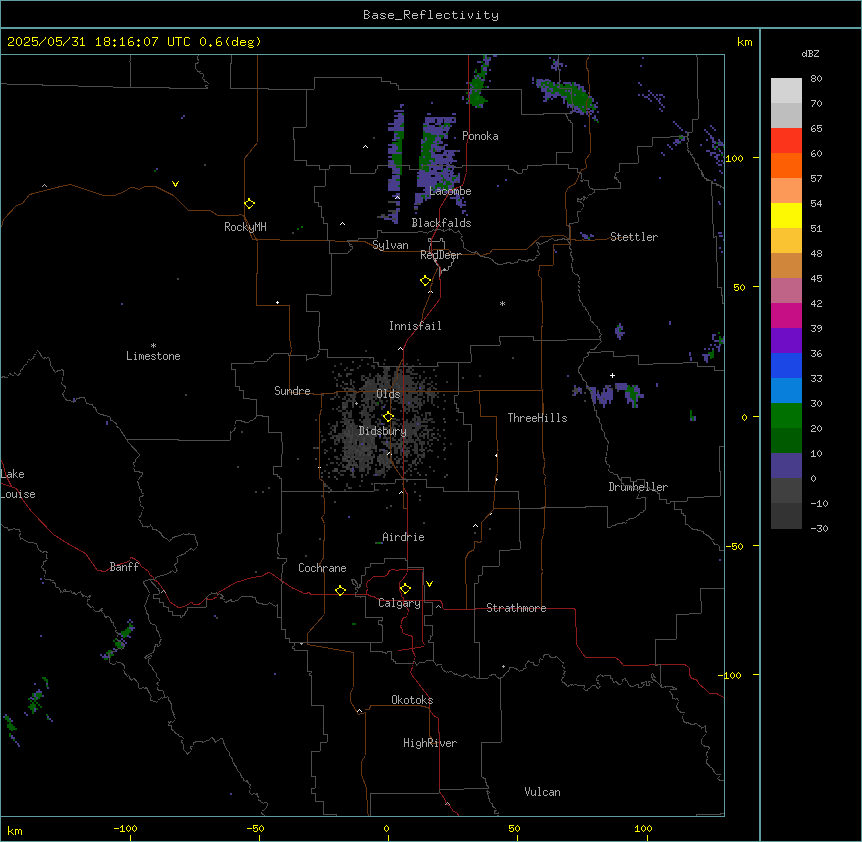862x842 pixels.
Task: Click the Banff label
Action: pos(124,567)
